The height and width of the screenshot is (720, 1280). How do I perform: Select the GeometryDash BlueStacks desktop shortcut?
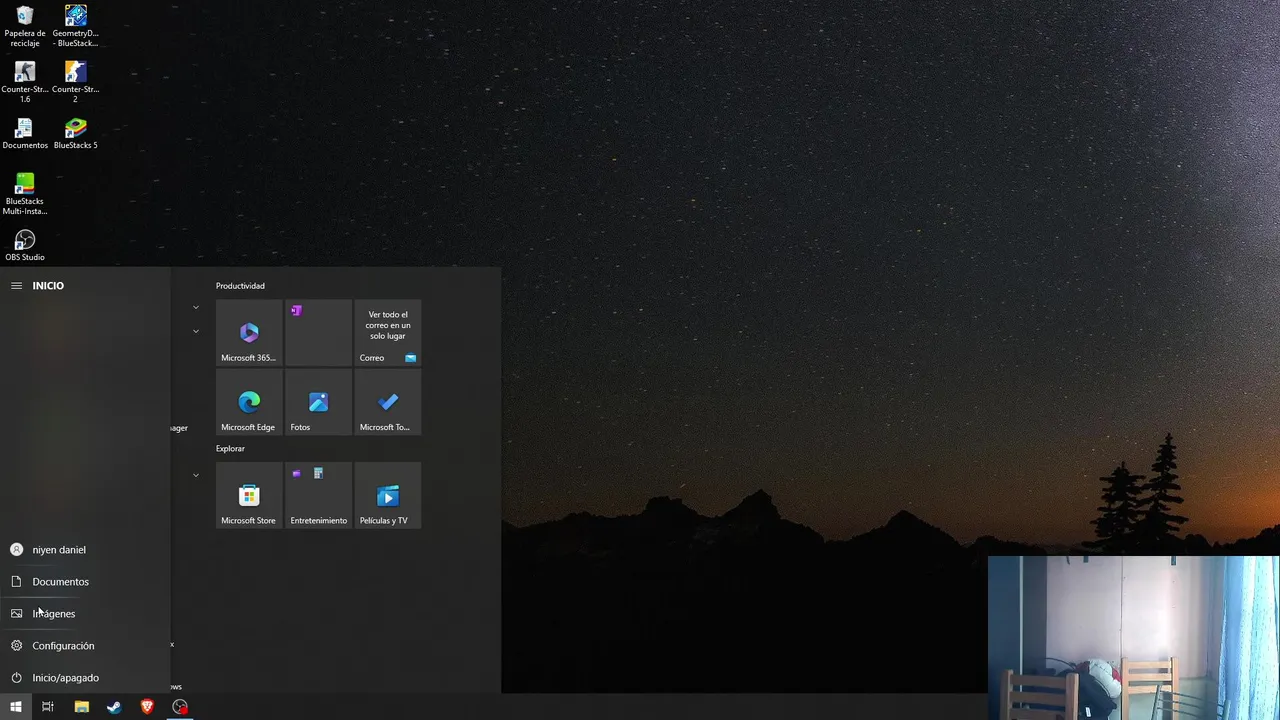[x=75, y=26]
